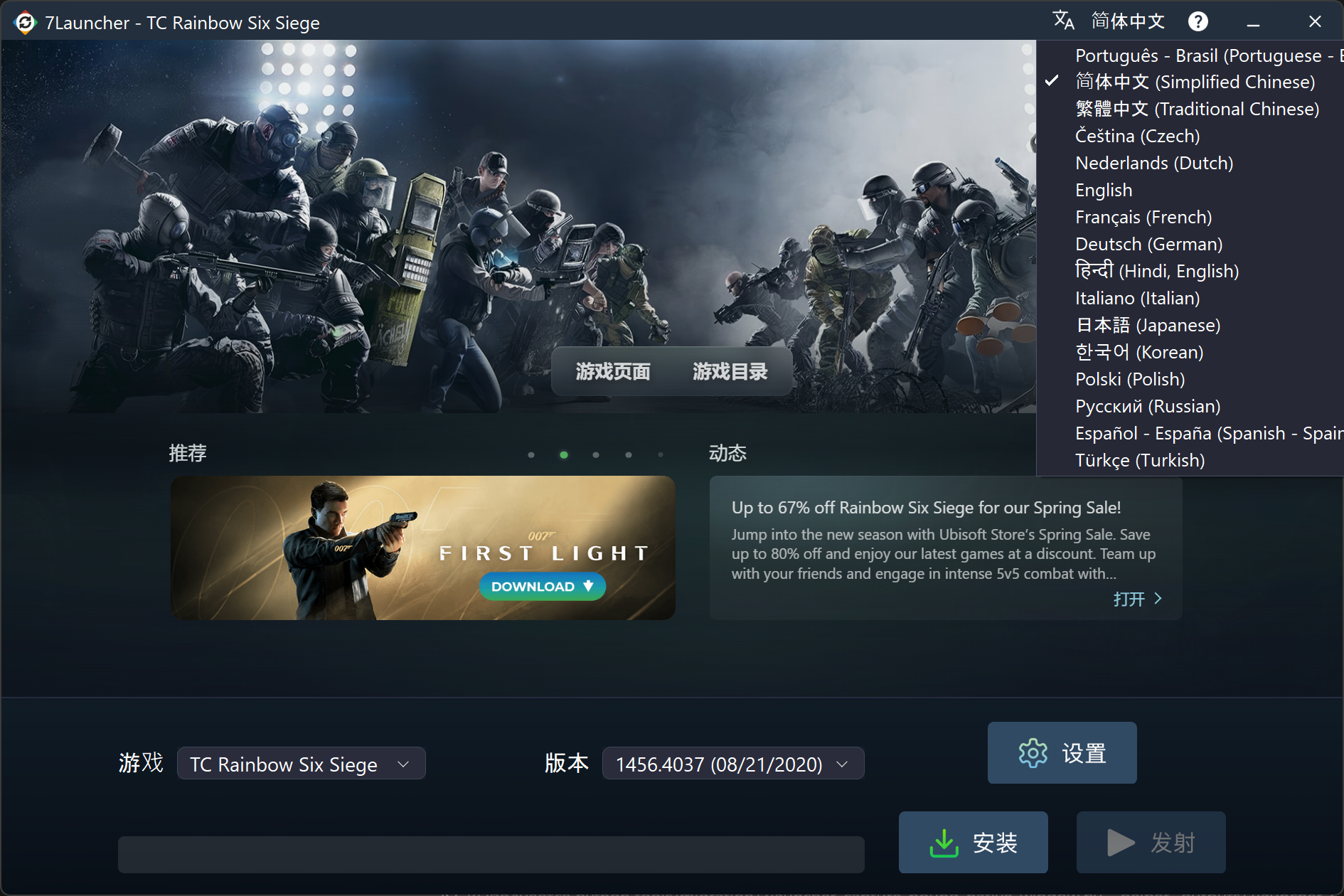Click the green download arrow icon
Image resolution: width=1344 pixels, height=896 pixels.
944,843
